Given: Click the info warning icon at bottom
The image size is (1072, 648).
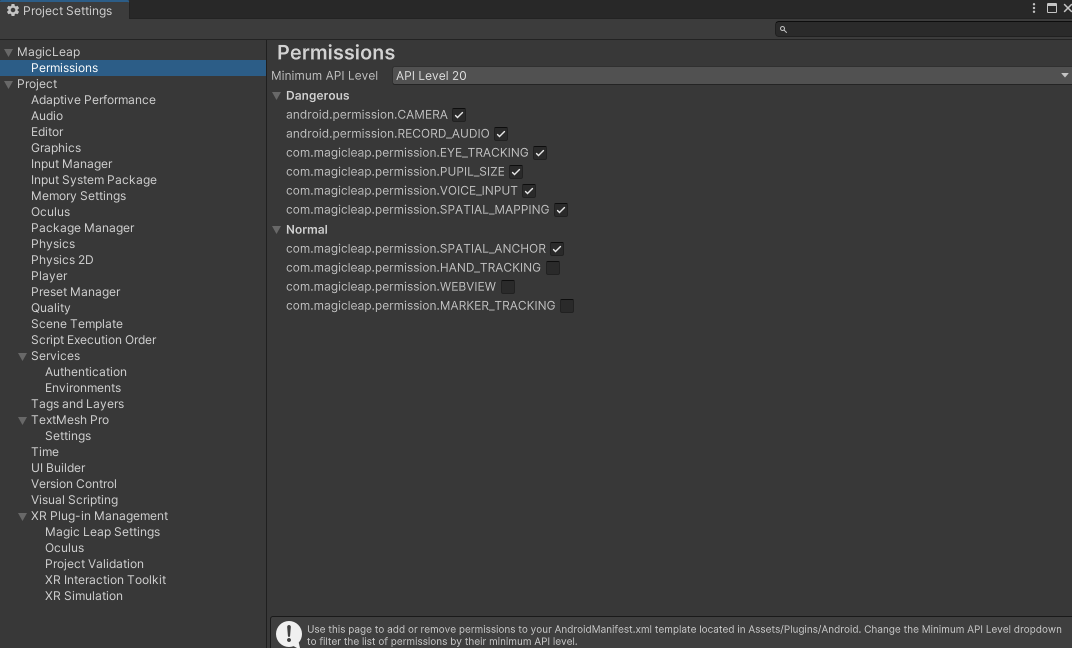Looking at the screenshot, I should 289,634.
